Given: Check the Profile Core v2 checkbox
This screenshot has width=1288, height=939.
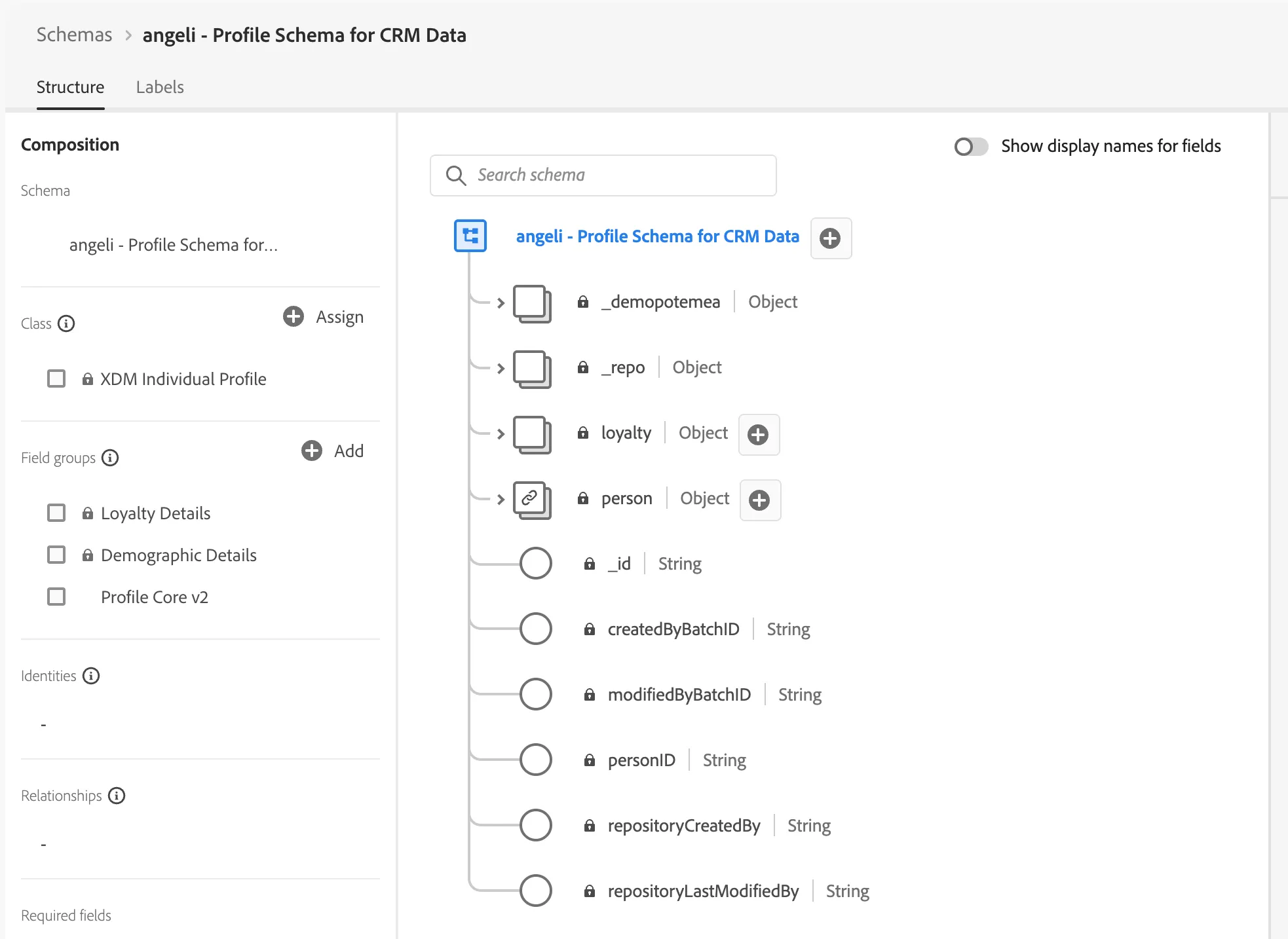Looking at the screenshot, I should click(x=56, y=597).
